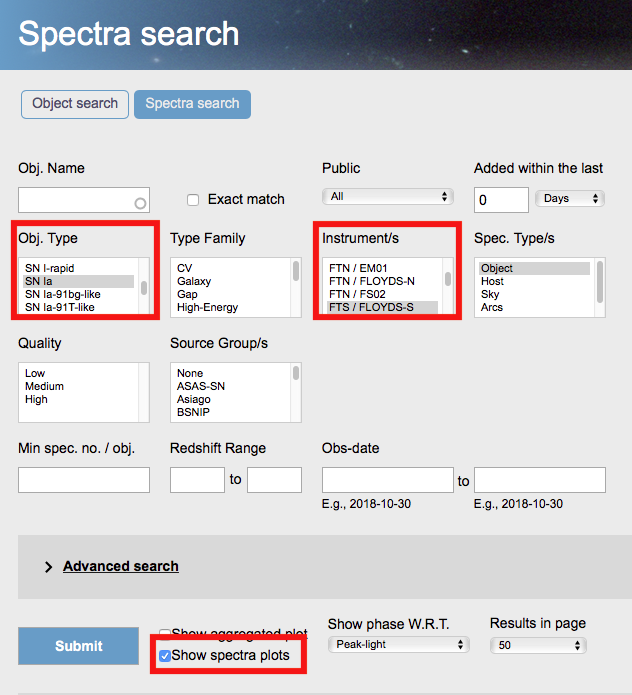Switch to Object search tab

pyautogui.click(x=75, y=104)
